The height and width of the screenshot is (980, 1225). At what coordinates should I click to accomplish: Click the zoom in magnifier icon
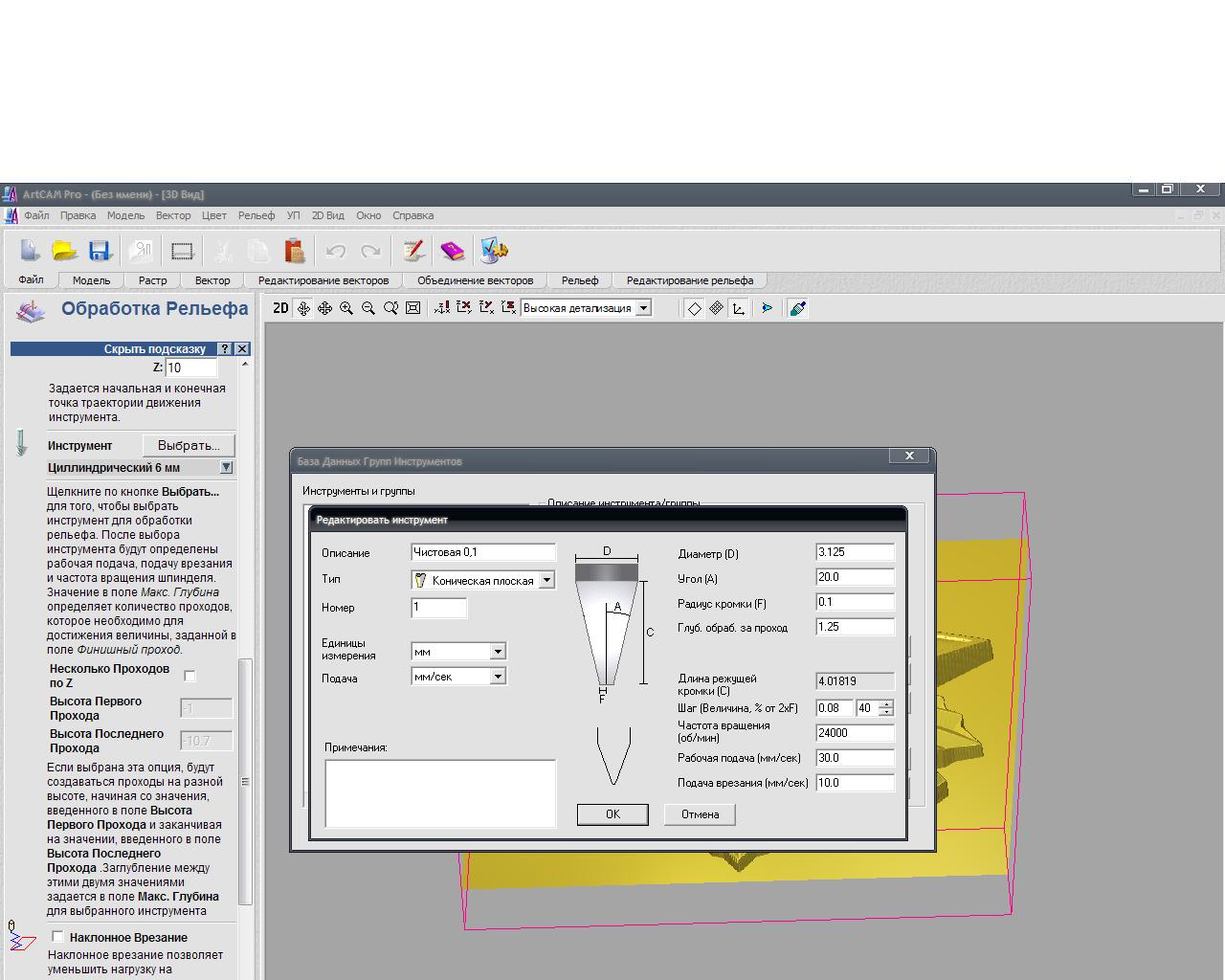(x=346, y=308)
